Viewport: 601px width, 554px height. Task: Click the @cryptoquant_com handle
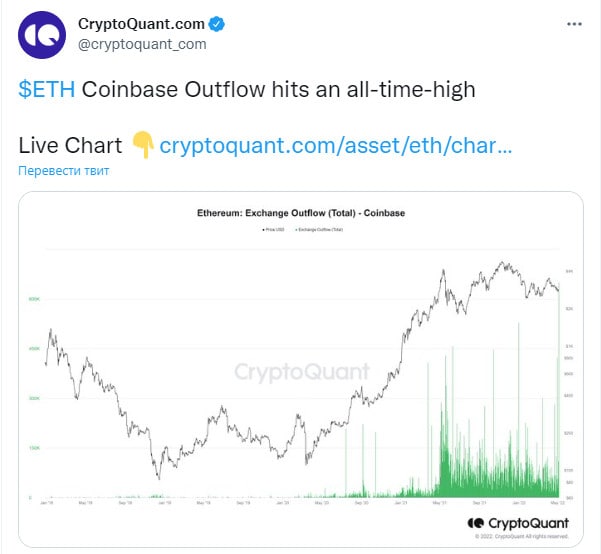coord(142,44)
